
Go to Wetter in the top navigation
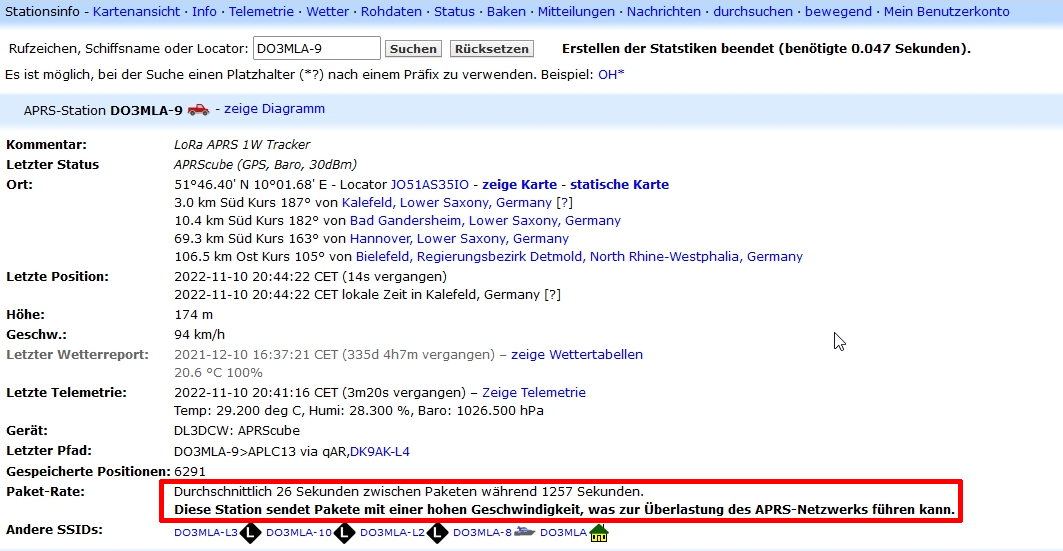[x=327, y=12]
